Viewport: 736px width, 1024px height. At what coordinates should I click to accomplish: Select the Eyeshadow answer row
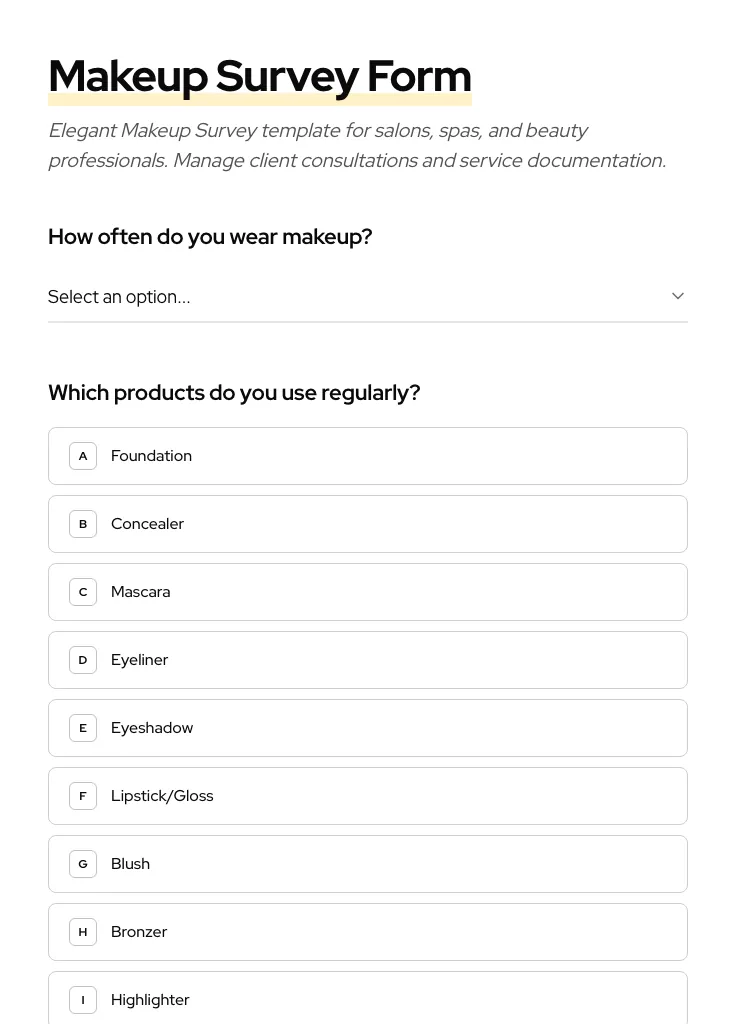click(368, 727)
